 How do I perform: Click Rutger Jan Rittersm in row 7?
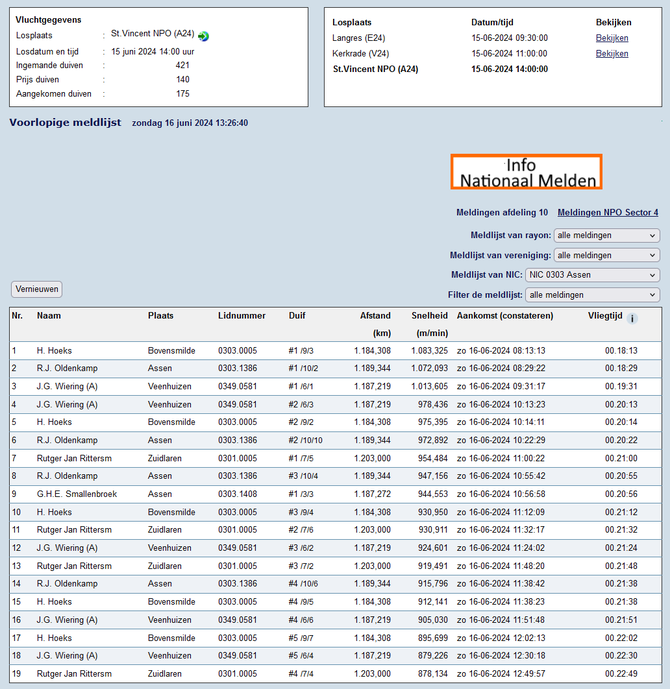pyautogui.click(x=74, y=458)
